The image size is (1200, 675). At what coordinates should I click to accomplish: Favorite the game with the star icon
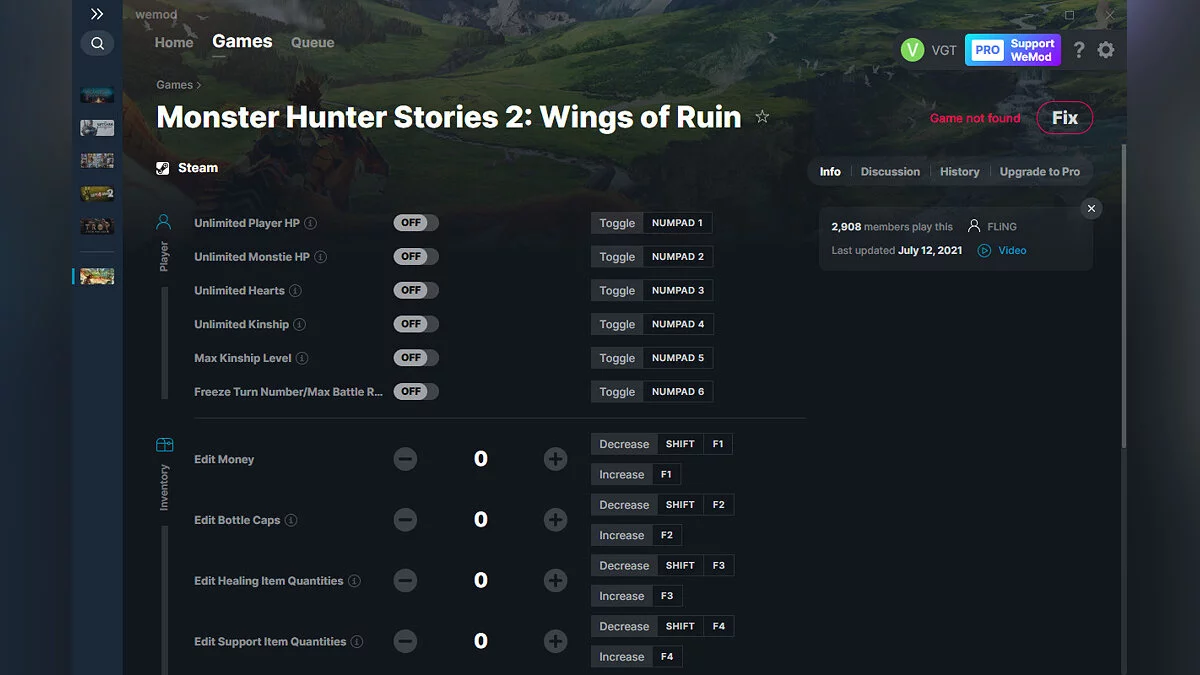tap(762, 116)
